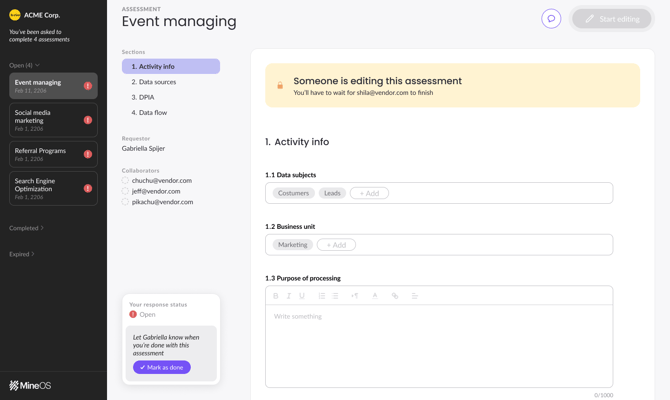Image resolution: width=670 pixels, height=400 pixels.
Task: Click the insert link icon
Action: pos(395,296)
